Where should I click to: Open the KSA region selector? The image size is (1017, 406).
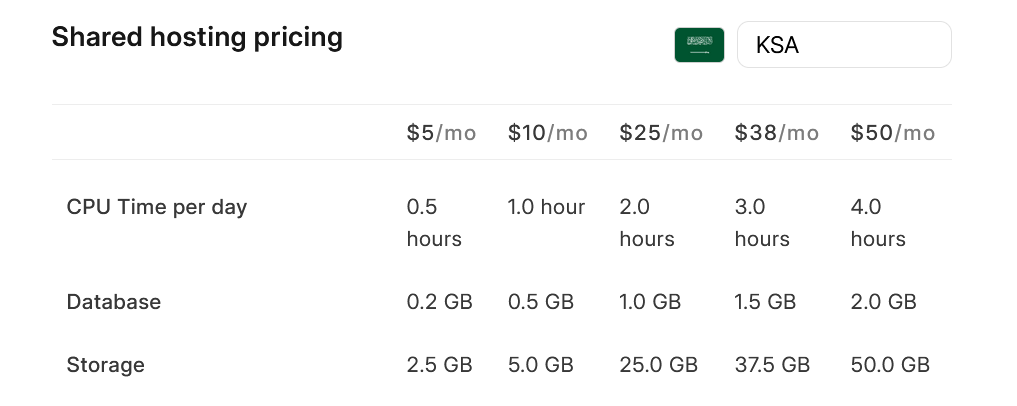point(843,45)
